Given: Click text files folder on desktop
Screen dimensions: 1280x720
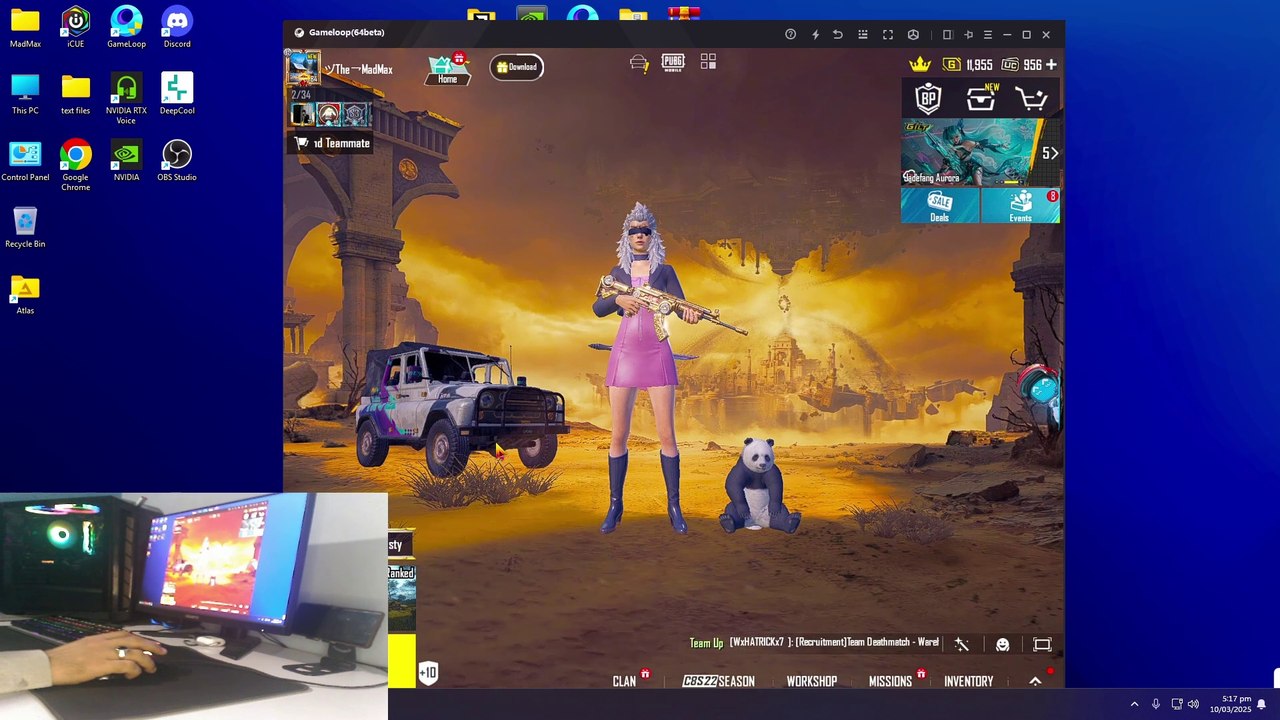Looking at the screenshot, I should [75, 94].
